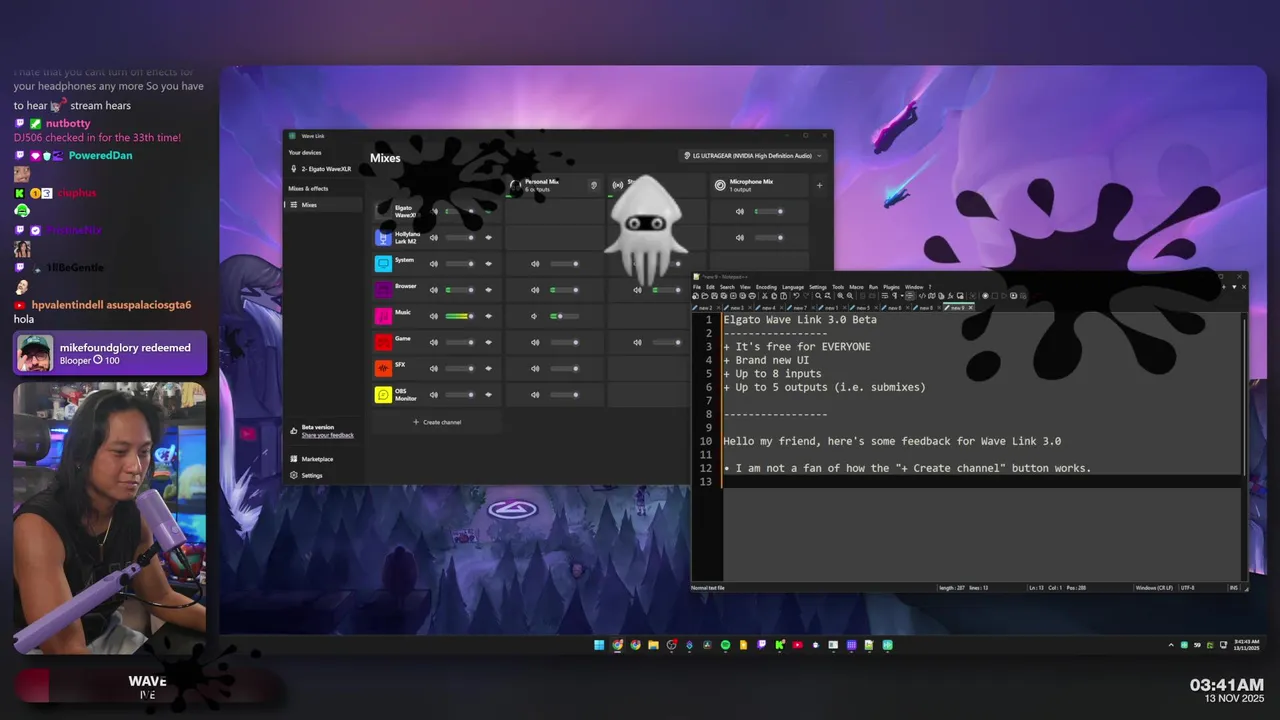
Task: Open Spotify from the Windows taskbar
Action: [x=726, y=645]
